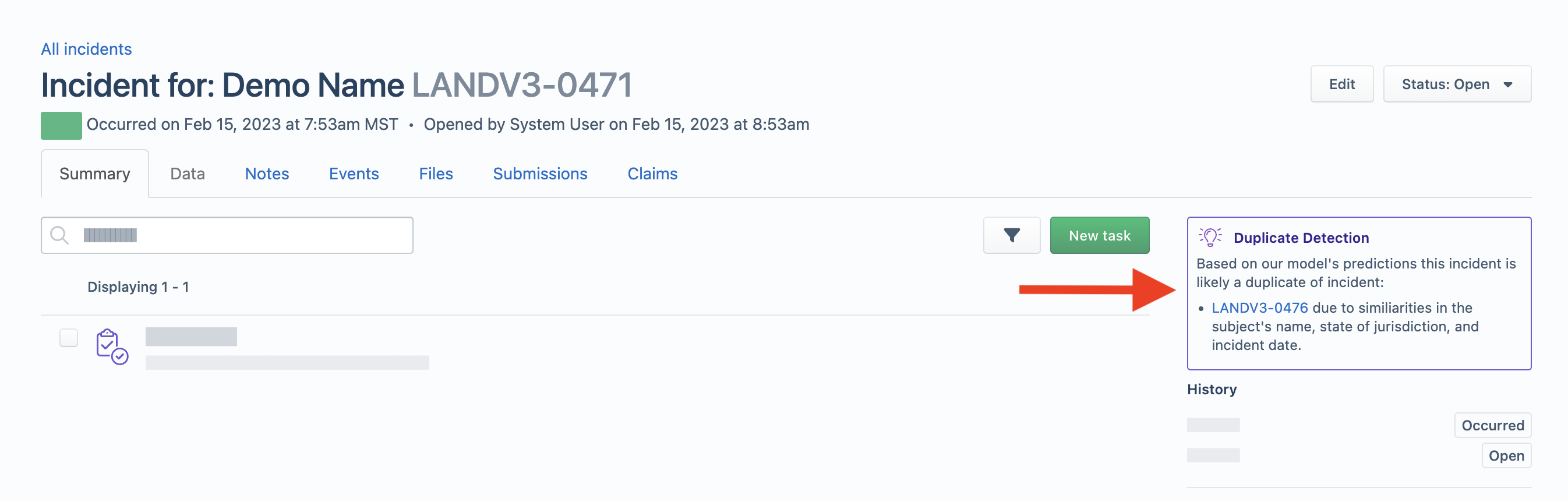The image size is (1568, 502).
Task: Click the filter funnel icon button
Action: coord(1011,235)
